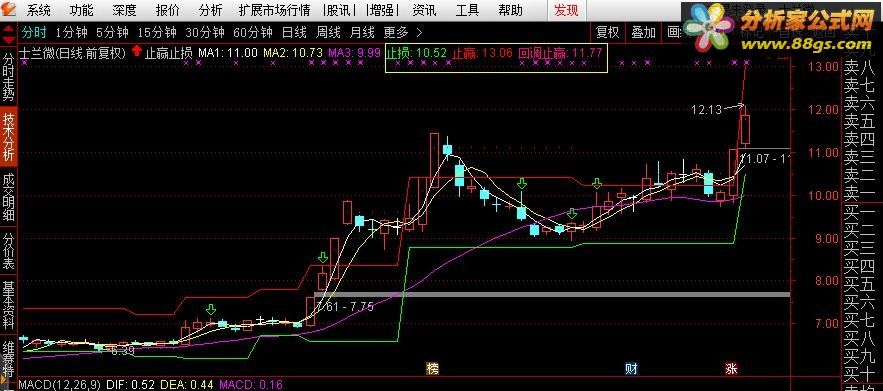Click the 财 marker at chart bottom
883x391 pixels.
pos(631,369)
